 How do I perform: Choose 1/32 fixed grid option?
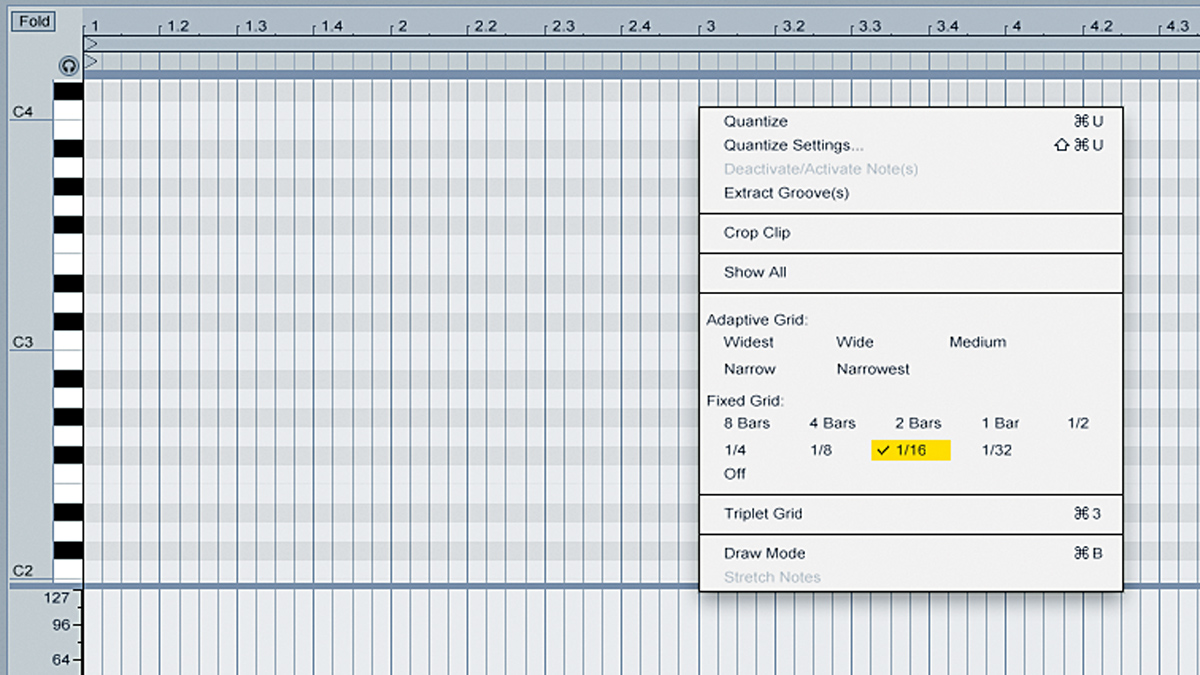point(997,451)
